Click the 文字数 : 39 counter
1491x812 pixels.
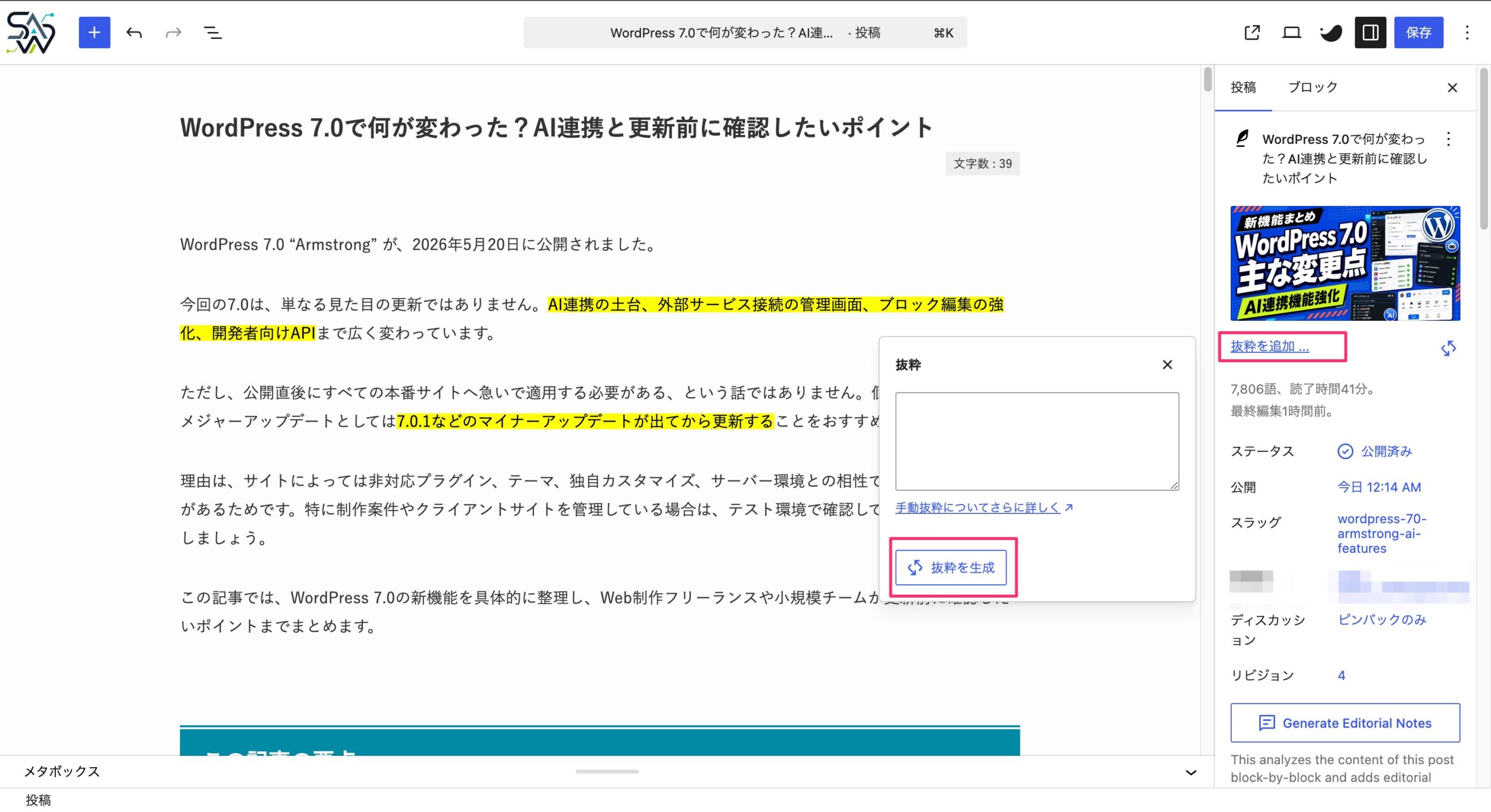tap(983, 164)
